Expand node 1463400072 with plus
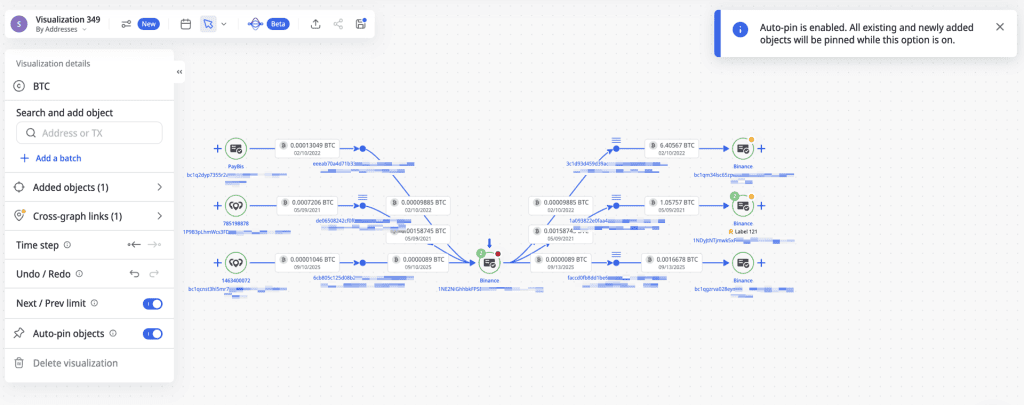This screenshot has height=405, width=1024. coord(217,263)
